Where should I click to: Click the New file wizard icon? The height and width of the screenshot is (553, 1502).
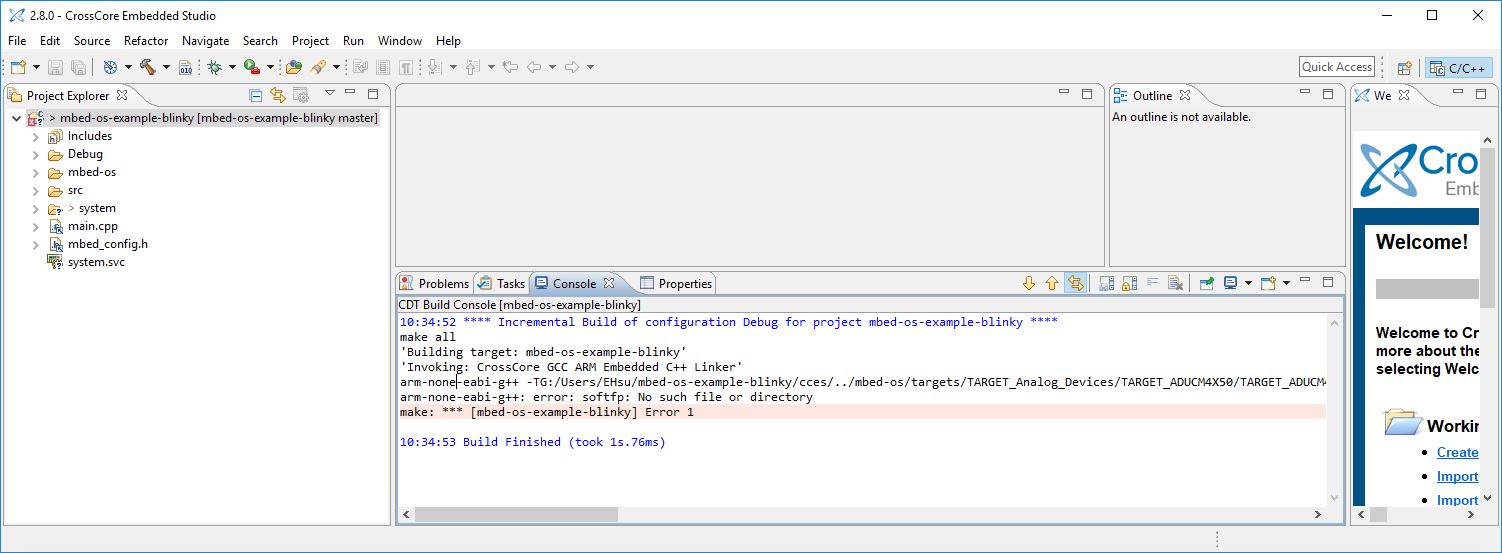click(x=18, y=67)
